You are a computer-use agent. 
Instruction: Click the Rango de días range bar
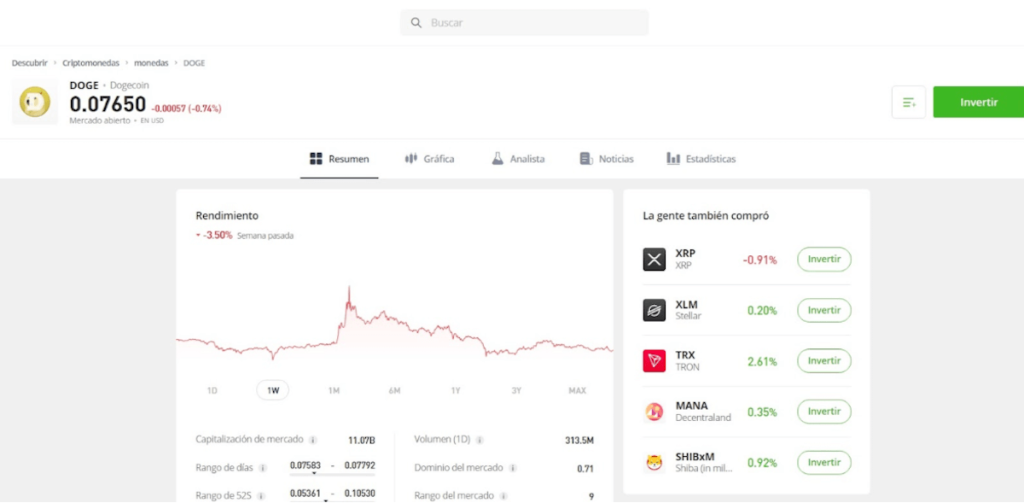point(332,474)
